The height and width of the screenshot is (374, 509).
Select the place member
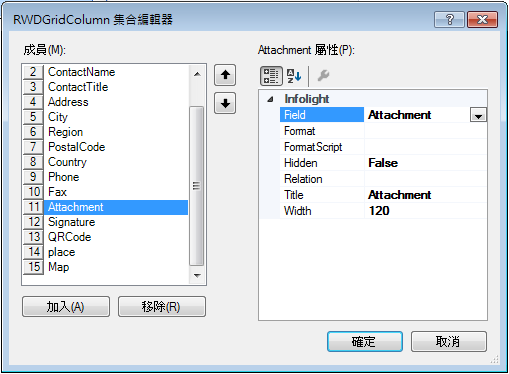(105, 252)
